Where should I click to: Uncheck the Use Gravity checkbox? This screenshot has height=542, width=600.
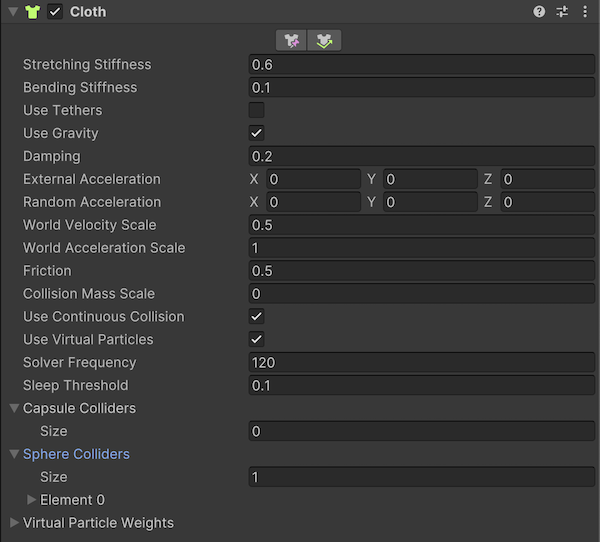pos(257,133)
